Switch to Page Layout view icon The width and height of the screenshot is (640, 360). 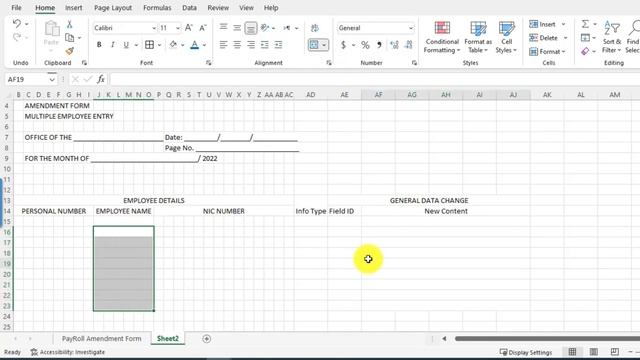coord(593,352)
